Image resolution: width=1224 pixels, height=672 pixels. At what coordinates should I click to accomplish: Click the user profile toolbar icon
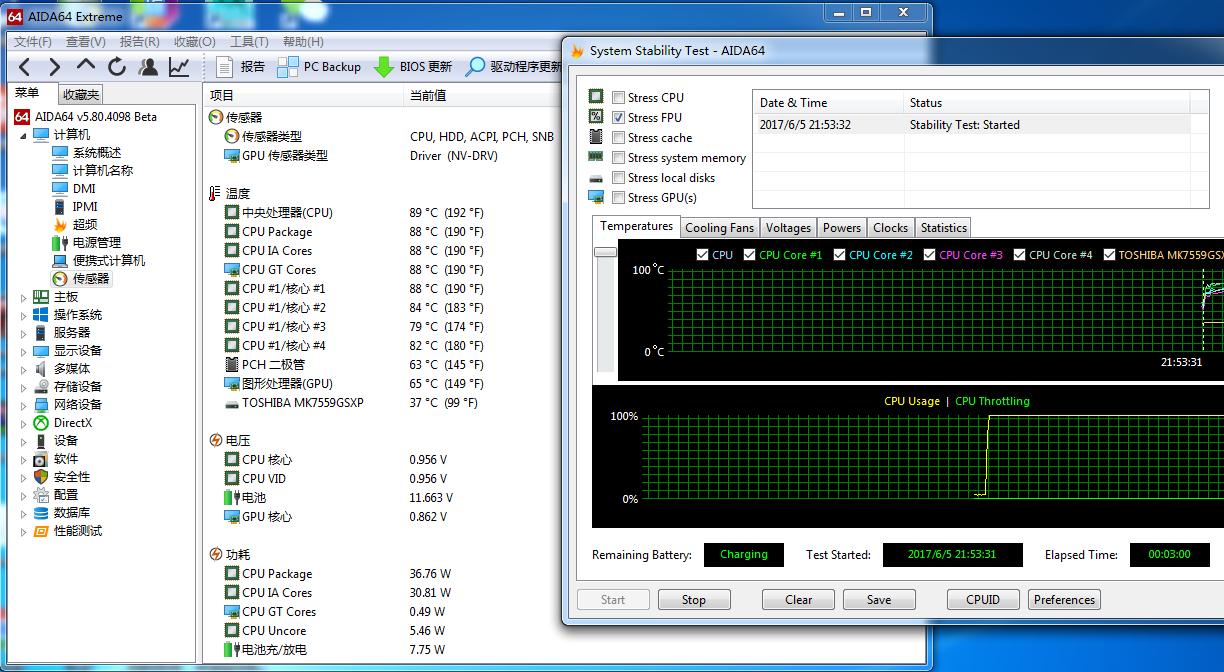click(148, 67)
